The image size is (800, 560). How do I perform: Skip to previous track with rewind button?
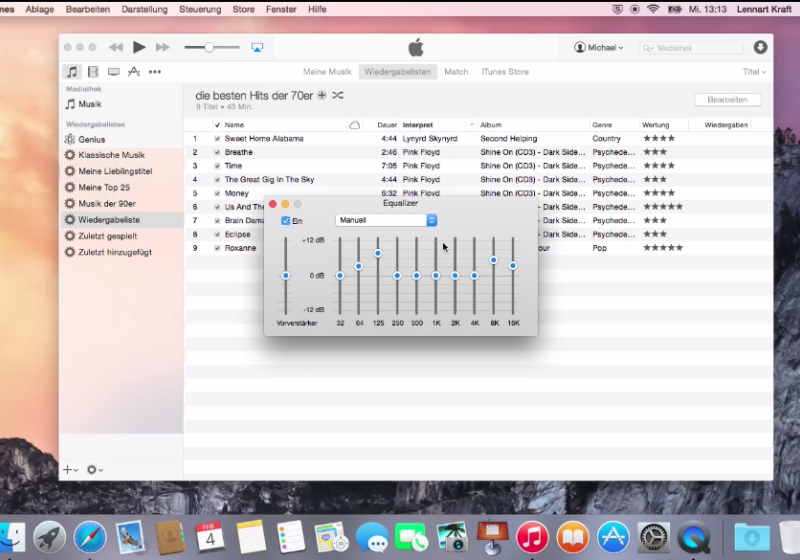(116, 47)
